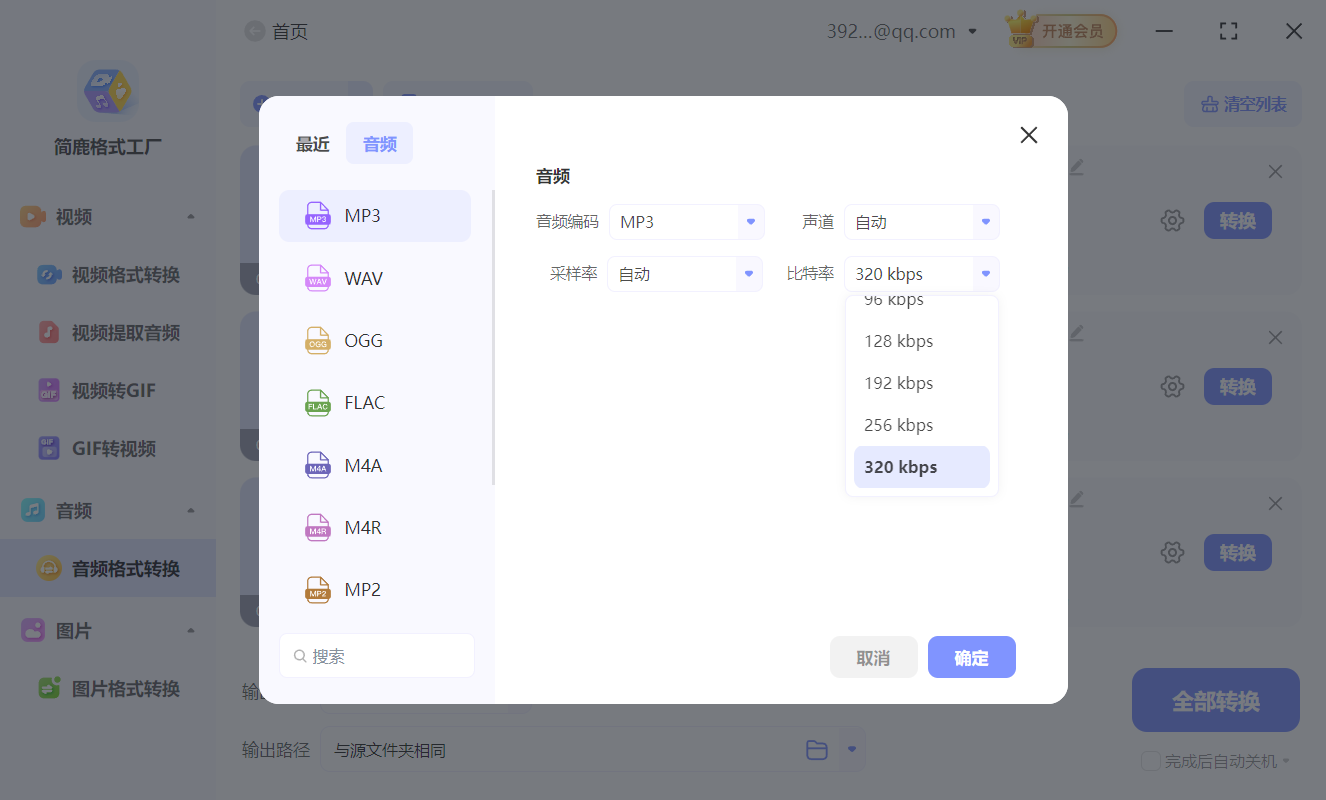Start converting all files with 全部转换
Screen dimensions: 1326x800
(x=1215, y=700)
